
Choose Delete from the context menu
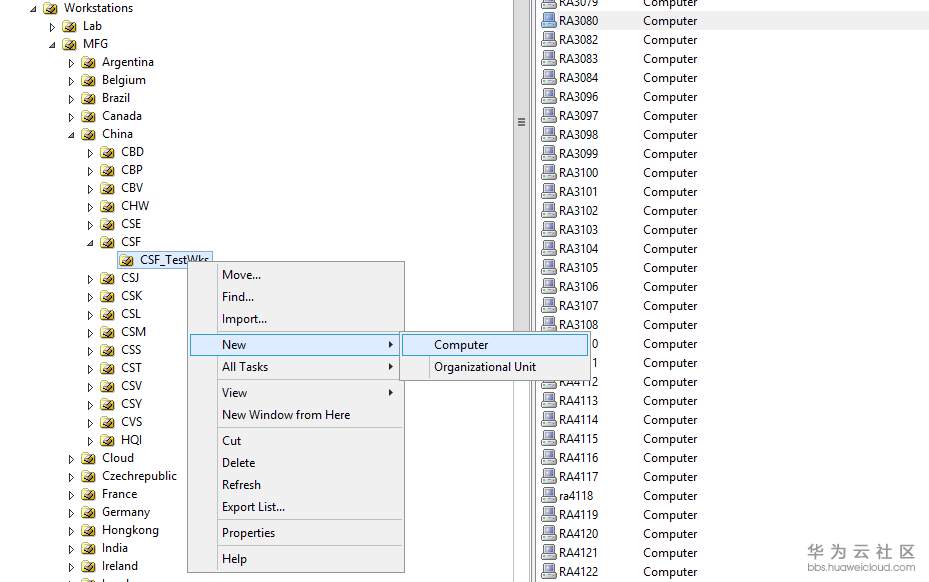pos(296,463)
